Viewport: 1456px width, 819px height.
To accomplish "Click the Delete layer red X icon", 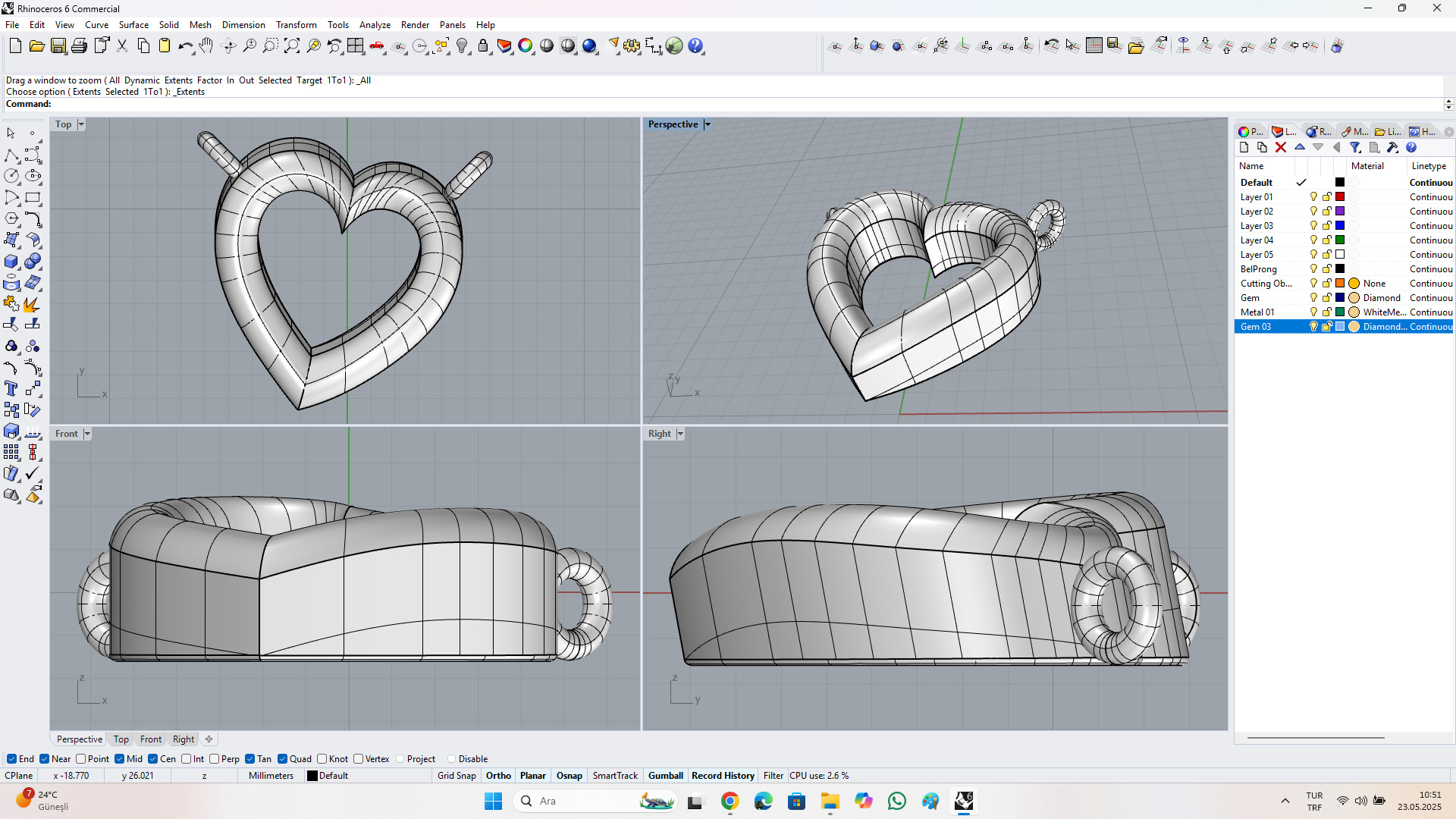I will point(1281,148).
